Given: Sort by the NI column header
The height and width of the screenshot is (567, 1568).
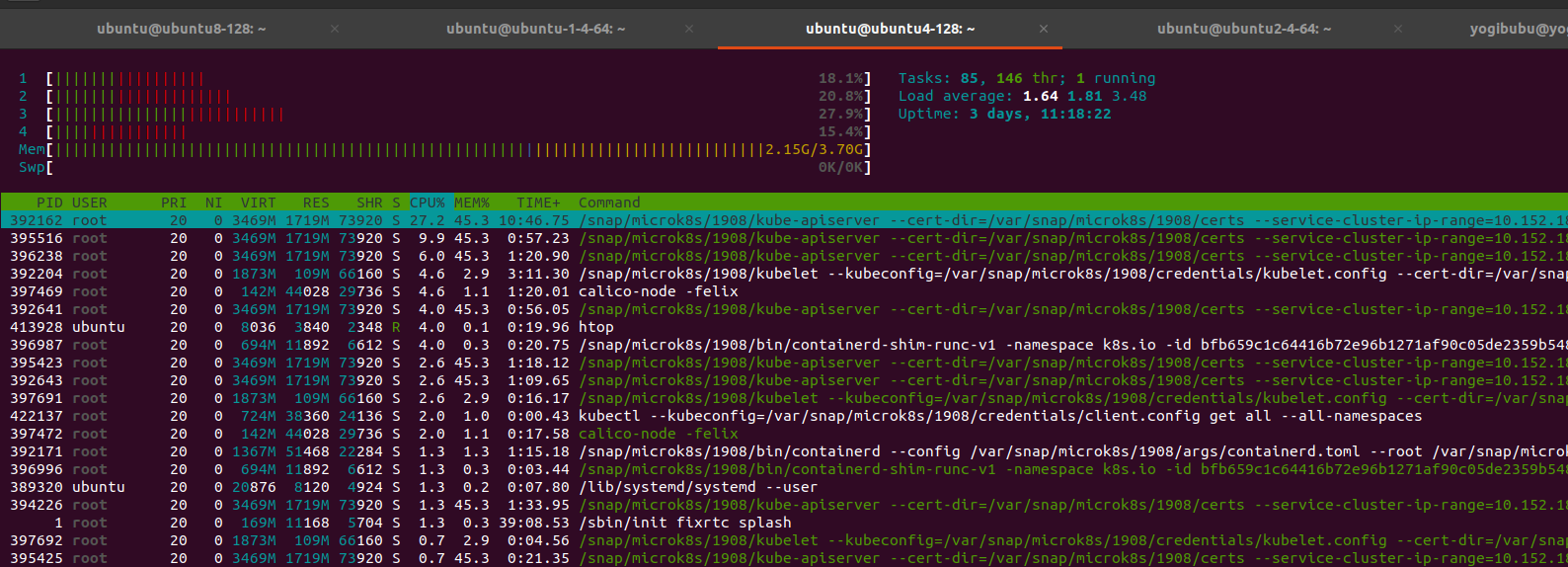Looking at the screenshot, I should point(213,202).
